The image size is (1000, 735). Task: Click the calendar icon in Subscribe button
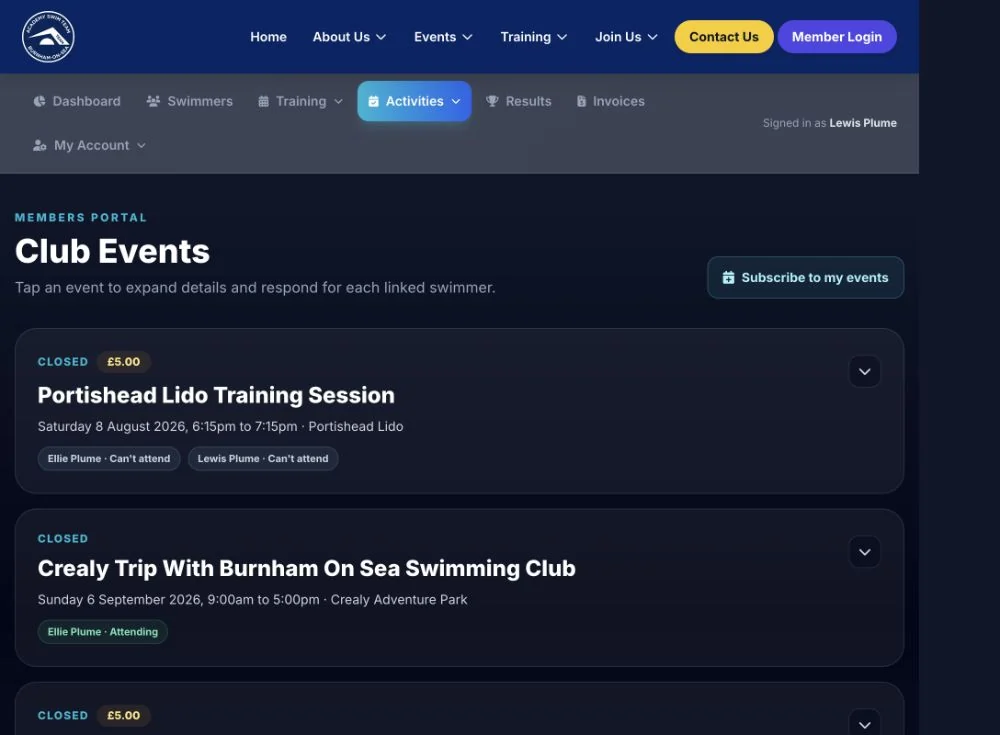point(728,278)
